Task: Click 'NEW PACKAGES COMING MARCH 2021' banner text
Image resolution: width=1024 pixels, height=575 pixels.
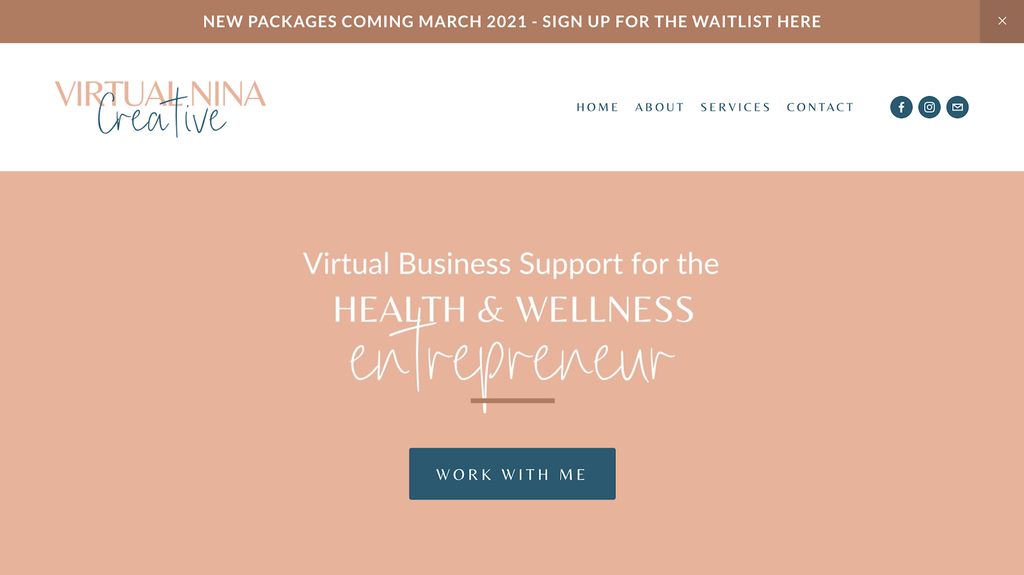Action: (x=365, y=21)
